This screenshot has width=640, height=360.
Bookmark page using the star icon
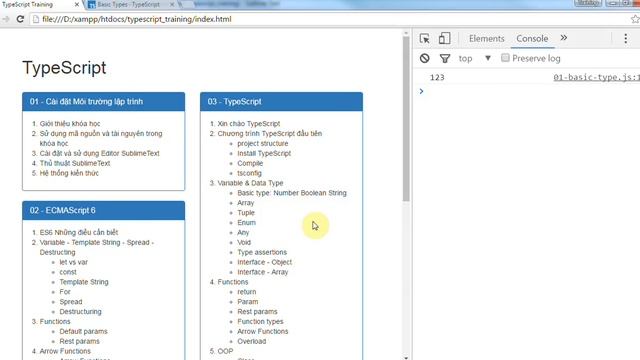tap(635, 19)
